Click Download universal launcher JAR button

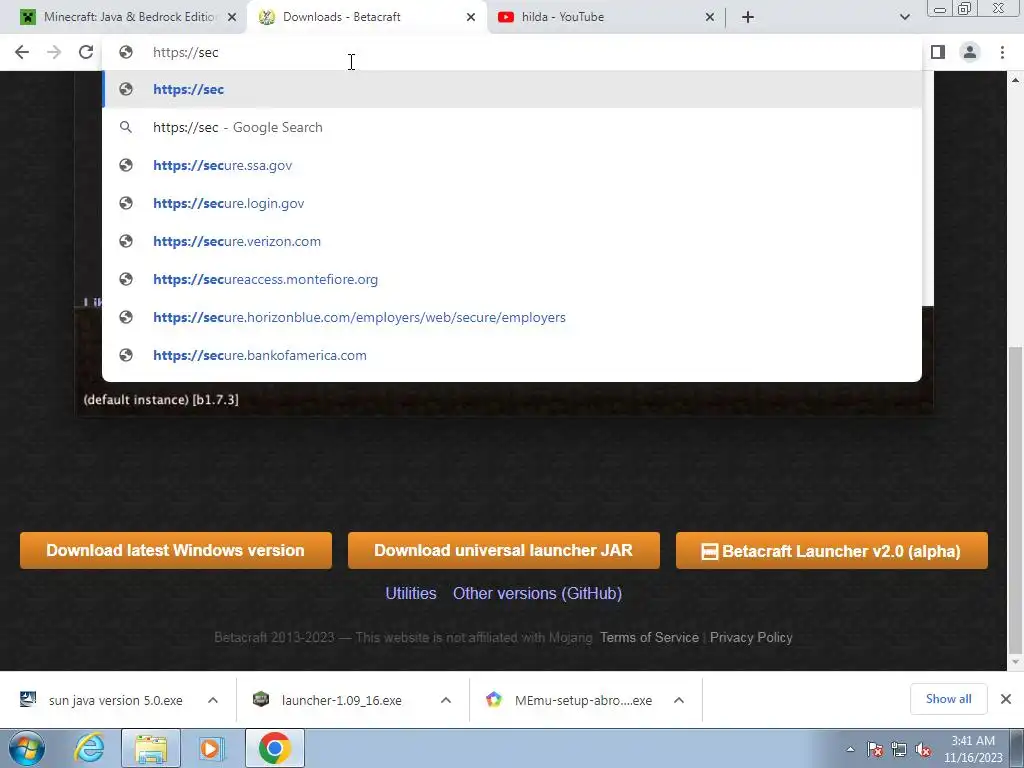504,551
